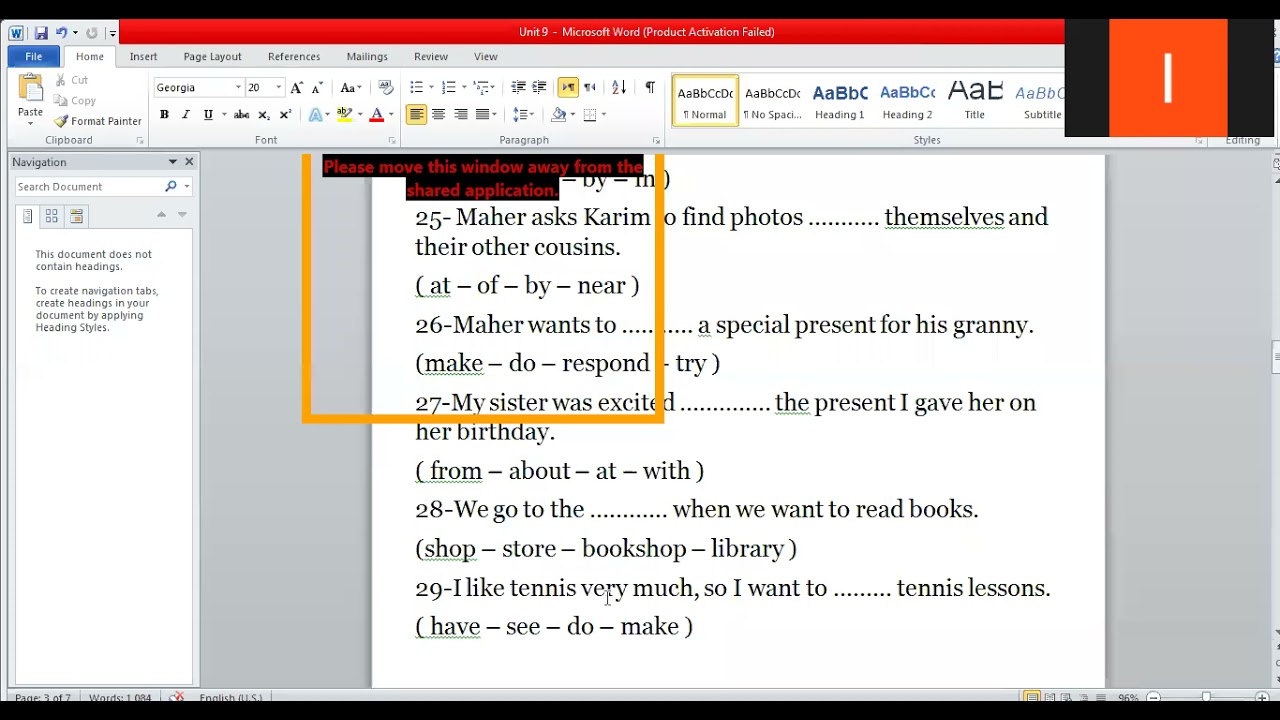Click Increase Indent icon
This screenshot has width=1280, height=720.
click(539, 88)
